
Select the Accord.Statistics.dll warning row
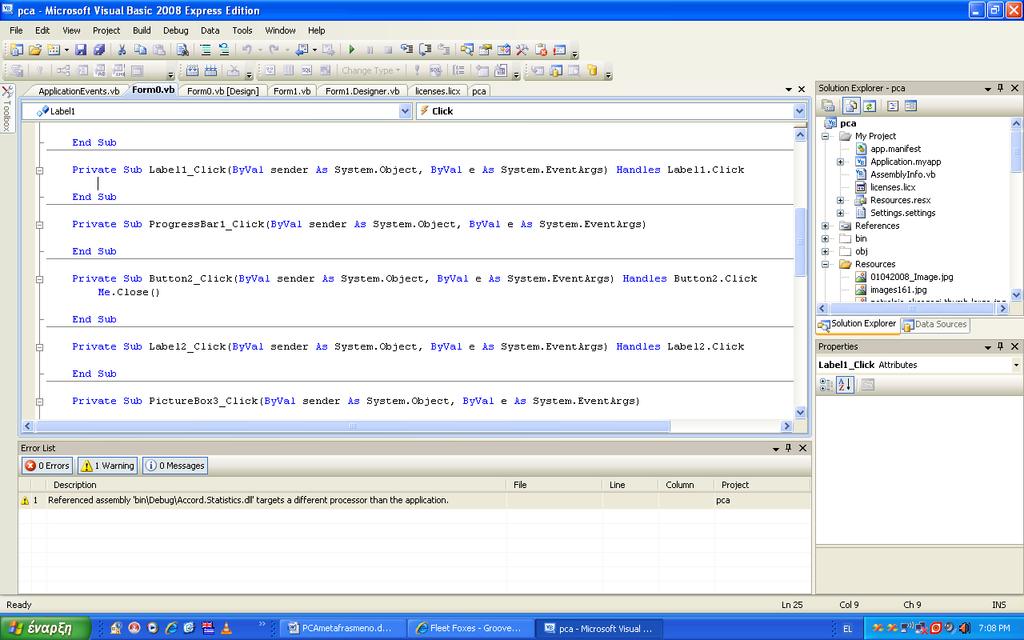(415, 500)
